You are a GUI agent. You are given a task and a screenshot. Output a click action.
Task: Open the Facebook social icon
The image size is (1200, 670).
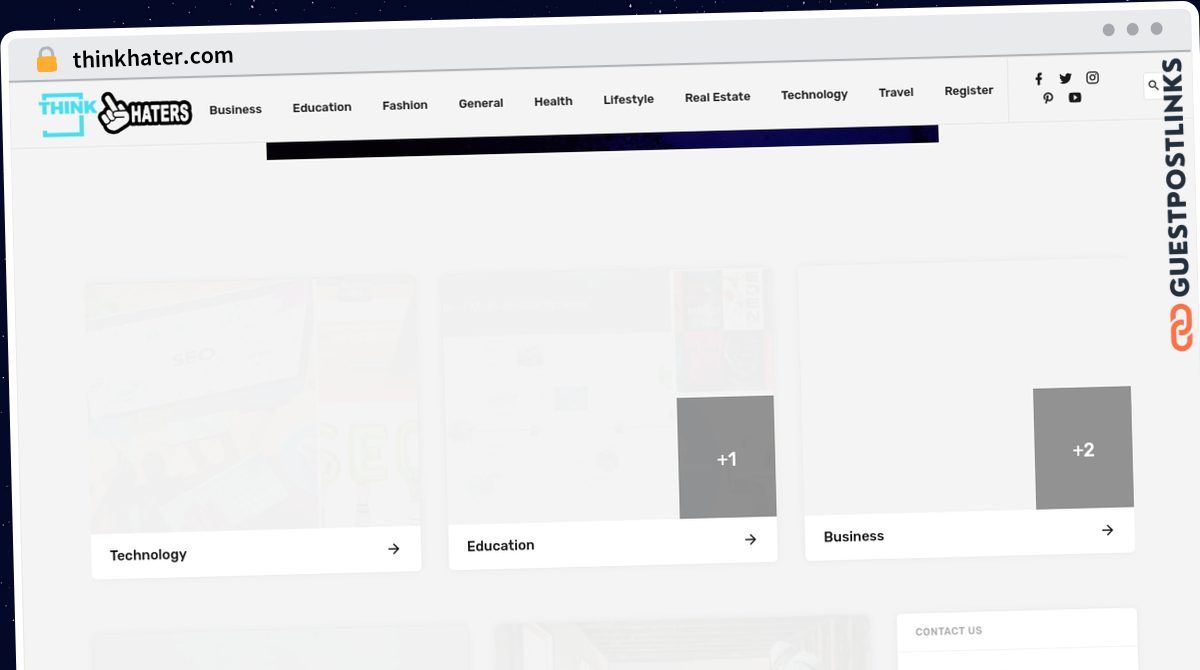(x=1038, y=79)
